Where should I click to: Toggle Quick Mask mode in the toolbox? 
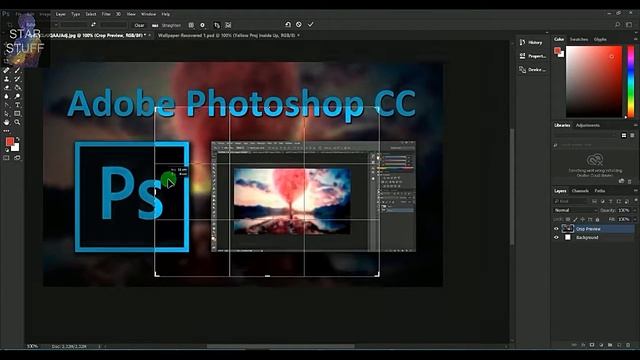click(x=6, y=158)
